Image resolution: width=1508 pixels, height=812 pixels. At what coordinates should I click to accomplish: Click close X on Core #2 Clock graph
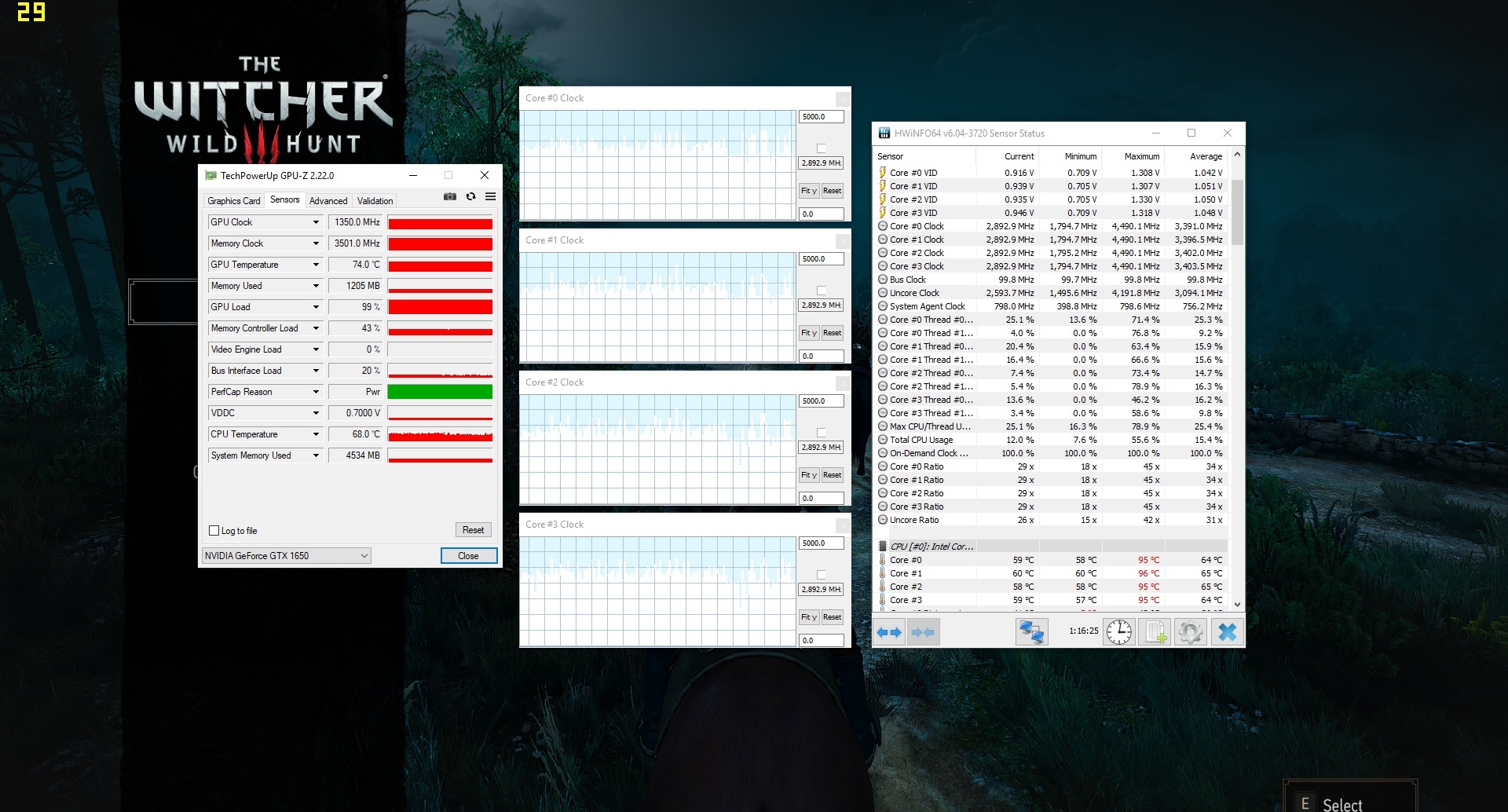tap(843, 382)
